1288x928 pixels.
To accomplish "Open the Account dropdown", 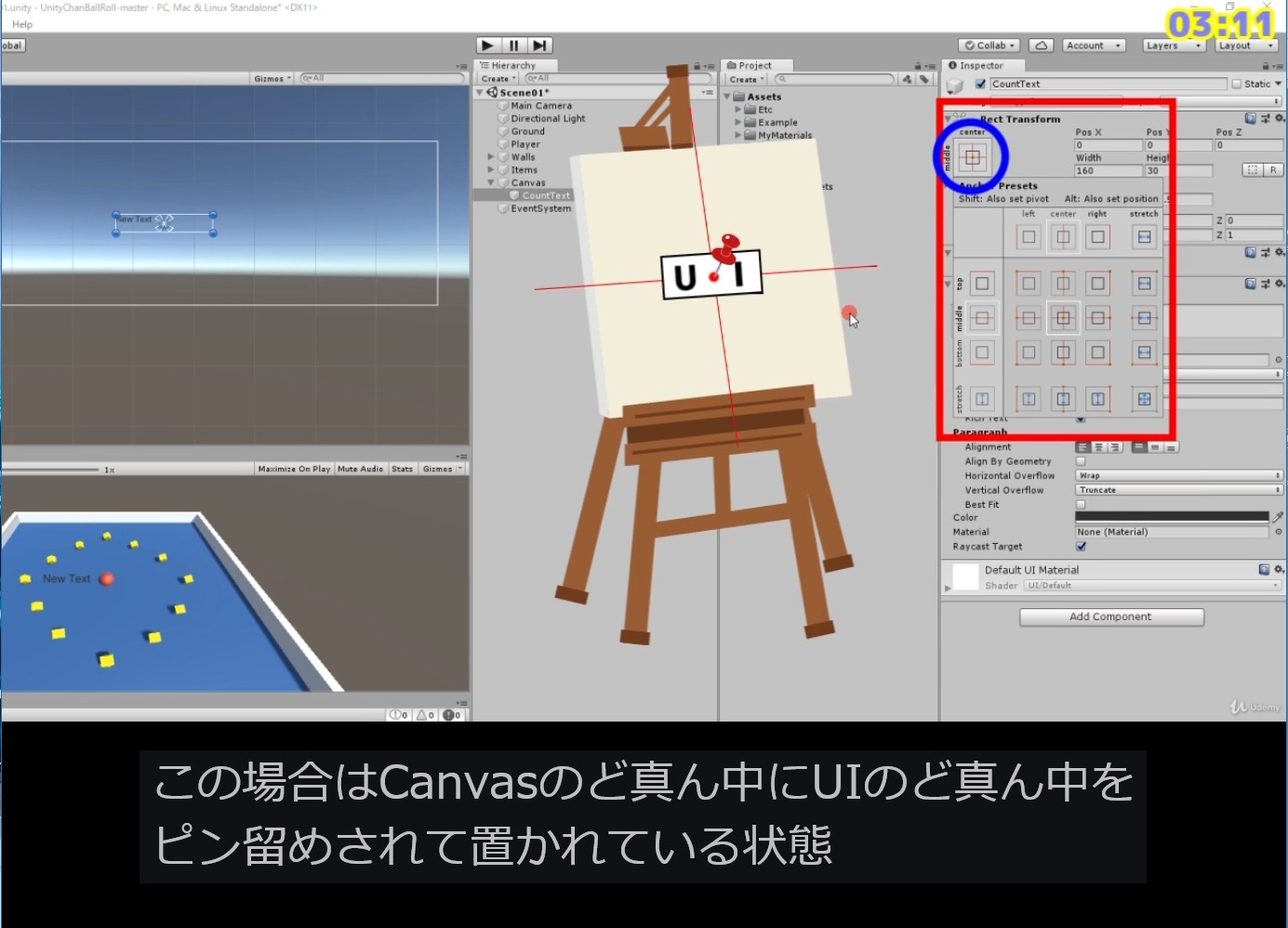I will [x=1095, y=46].
